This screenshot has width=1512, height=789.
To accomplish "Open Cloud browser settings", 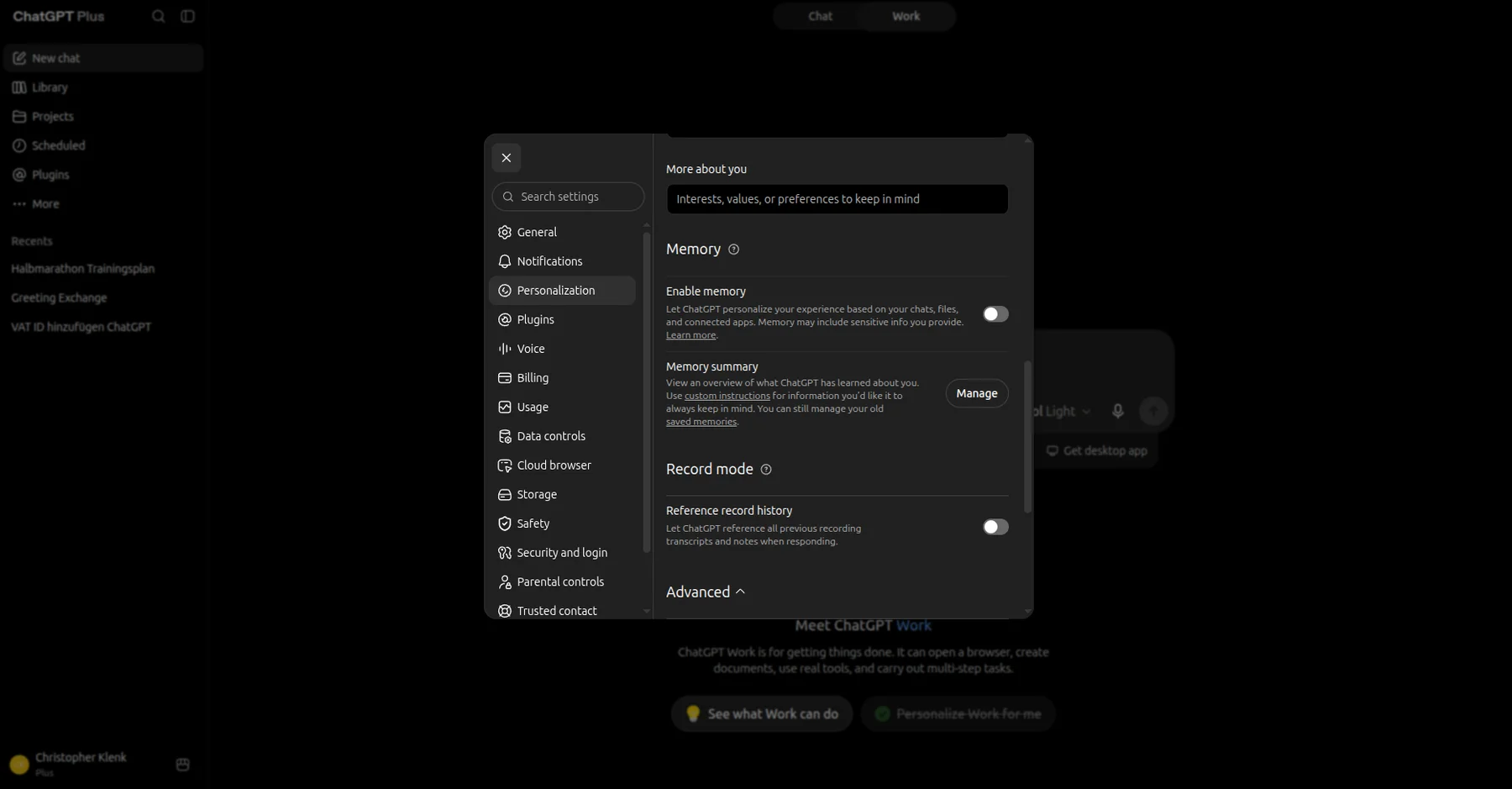I will [562, 466].
